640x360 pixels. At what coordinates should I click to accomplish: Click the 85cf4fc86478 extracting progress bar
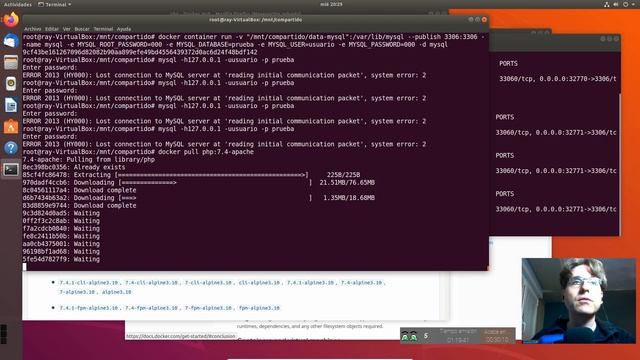[213, 175]
